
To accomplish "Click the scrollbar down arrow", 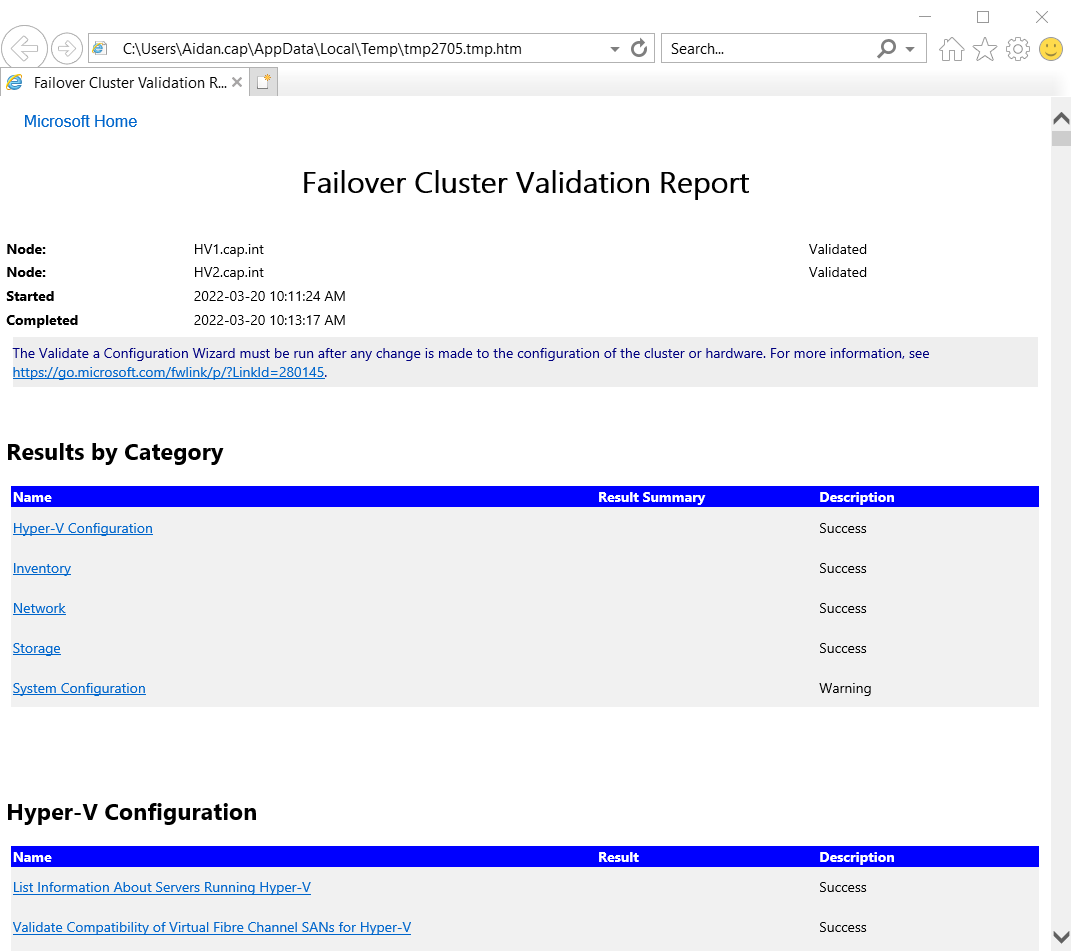I will click(1061, 937).
